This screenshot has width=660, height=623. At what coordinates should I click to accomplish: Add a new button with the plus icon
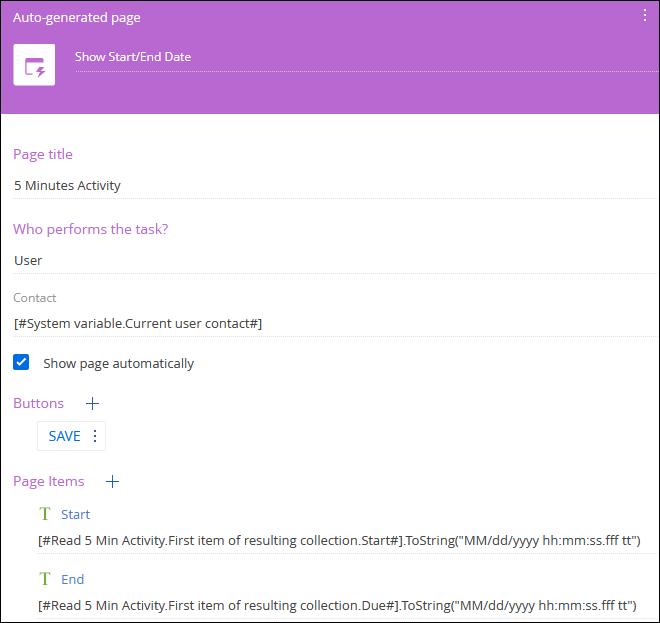click(92, 404)
